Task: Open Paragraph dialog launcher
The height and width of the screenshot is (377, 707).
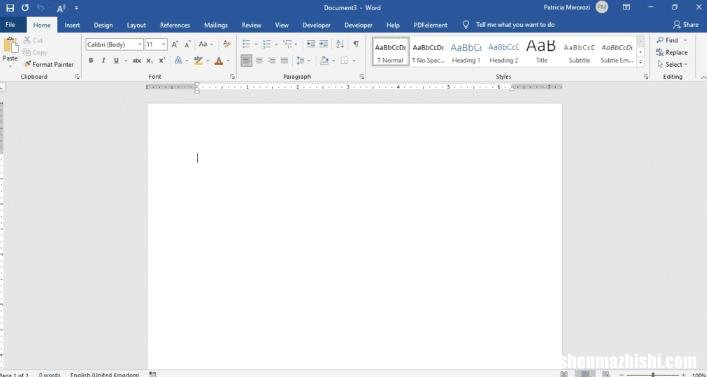Action: 362,77
